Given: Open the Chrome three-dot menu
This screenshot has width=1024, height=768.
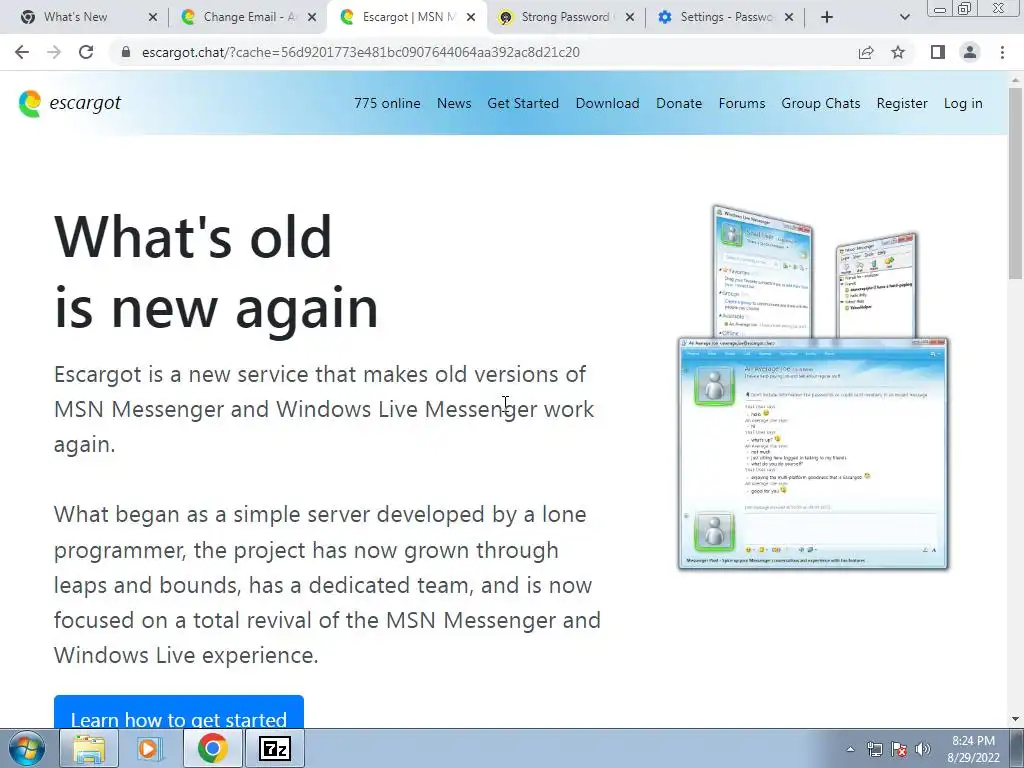Looking at the screenshot, I should pos(1002,52).
